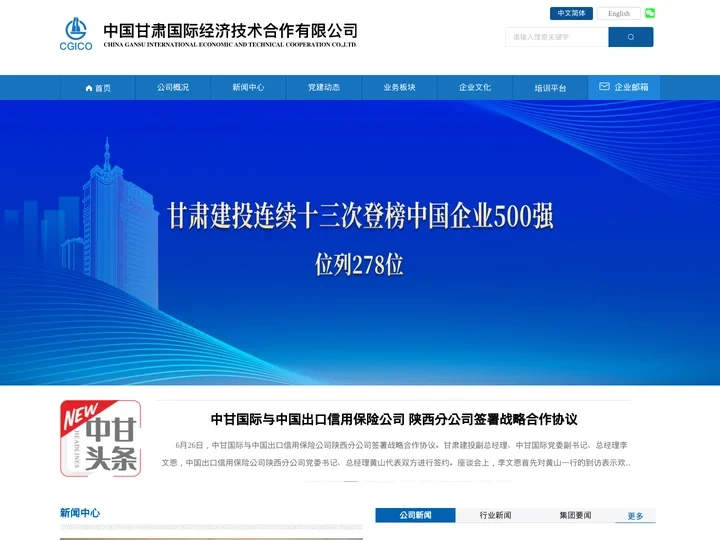Image resolution: width=720 pixels, height=540 pixels.
Task: Click the 甘肃建投 500强 banner image
Action: coord(360,242)
